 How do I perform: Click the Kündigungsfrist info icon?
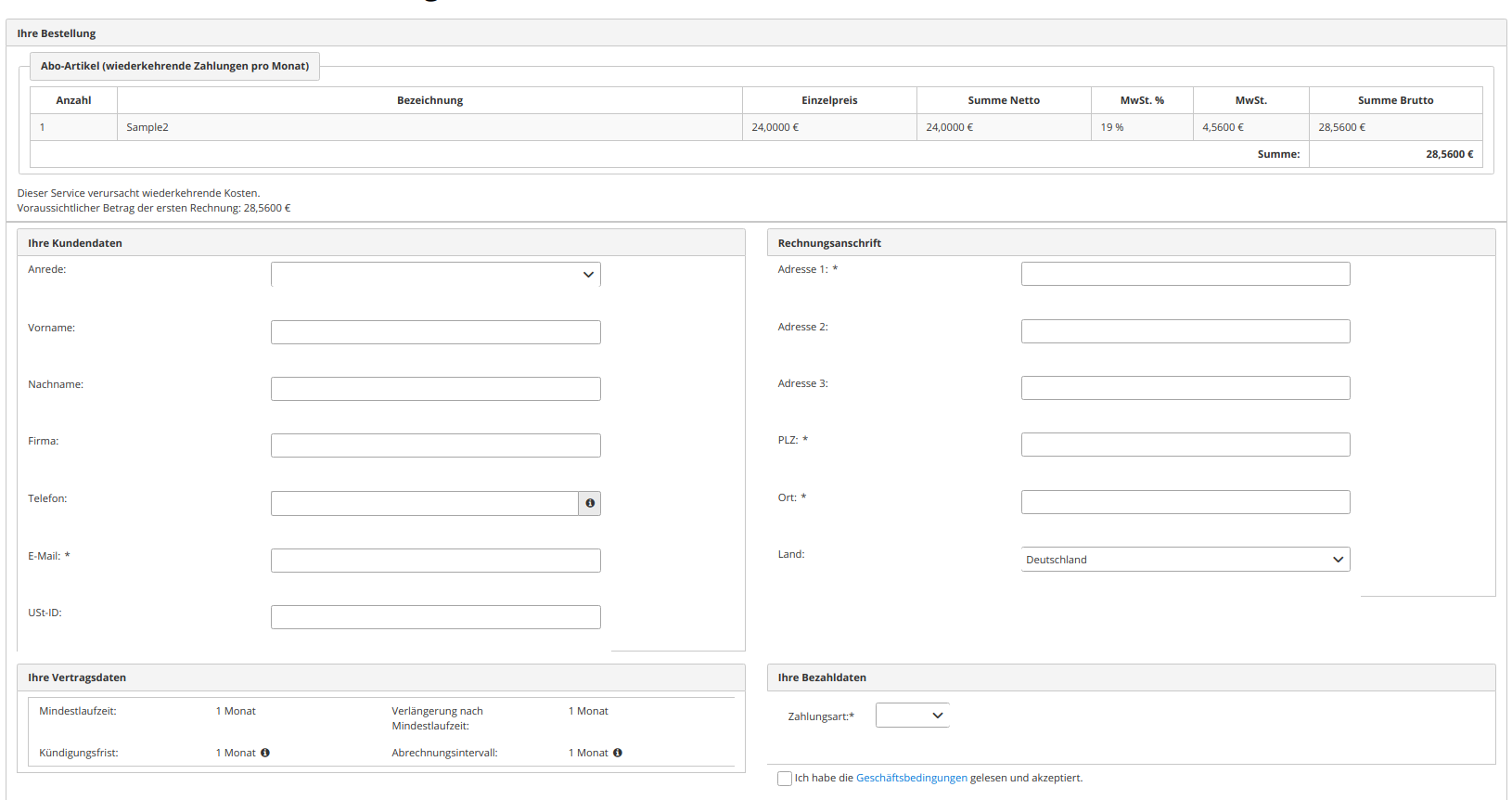(x=265, y=753)
